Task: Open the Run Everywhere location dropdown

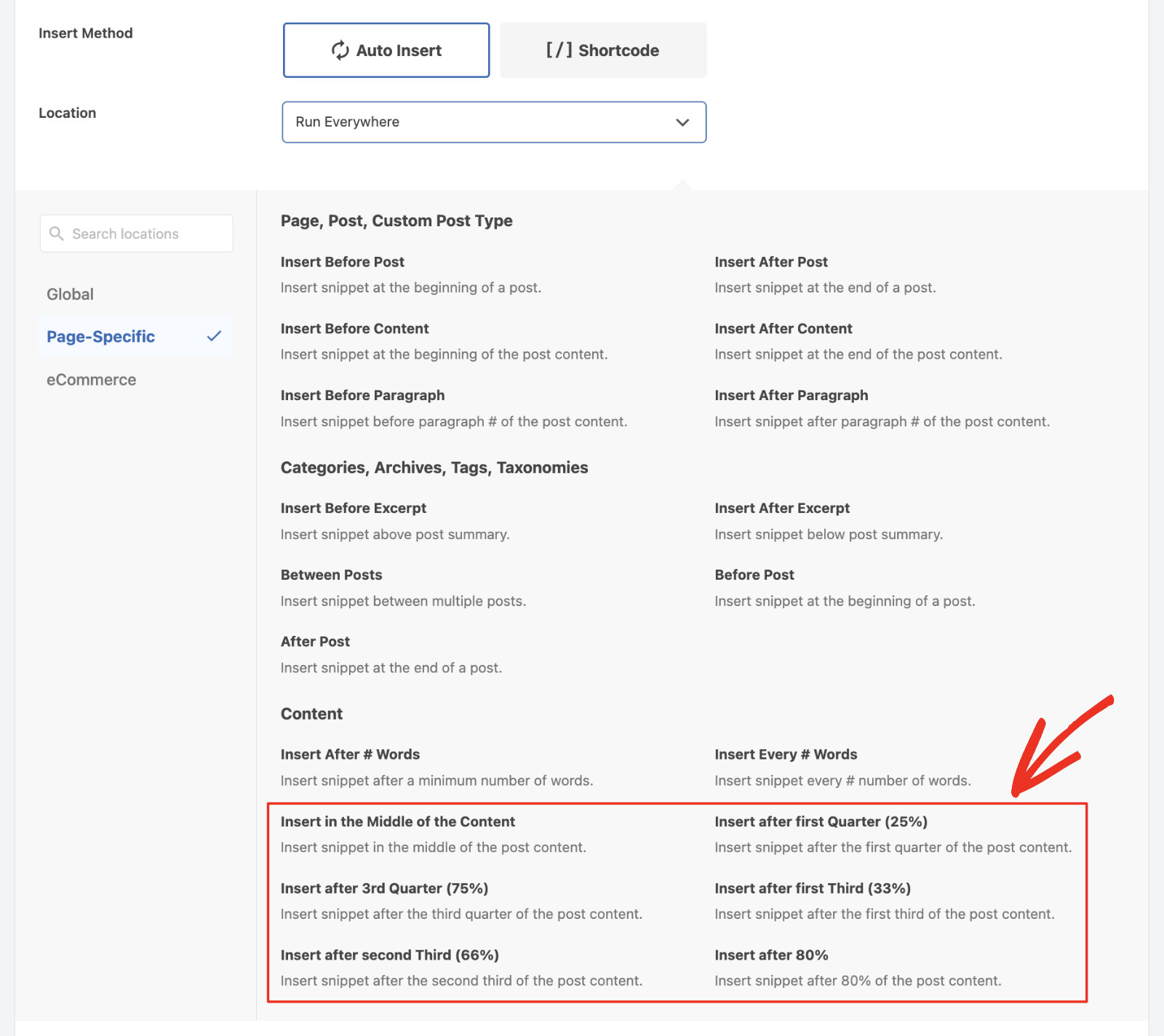Action: click(494, 122)
